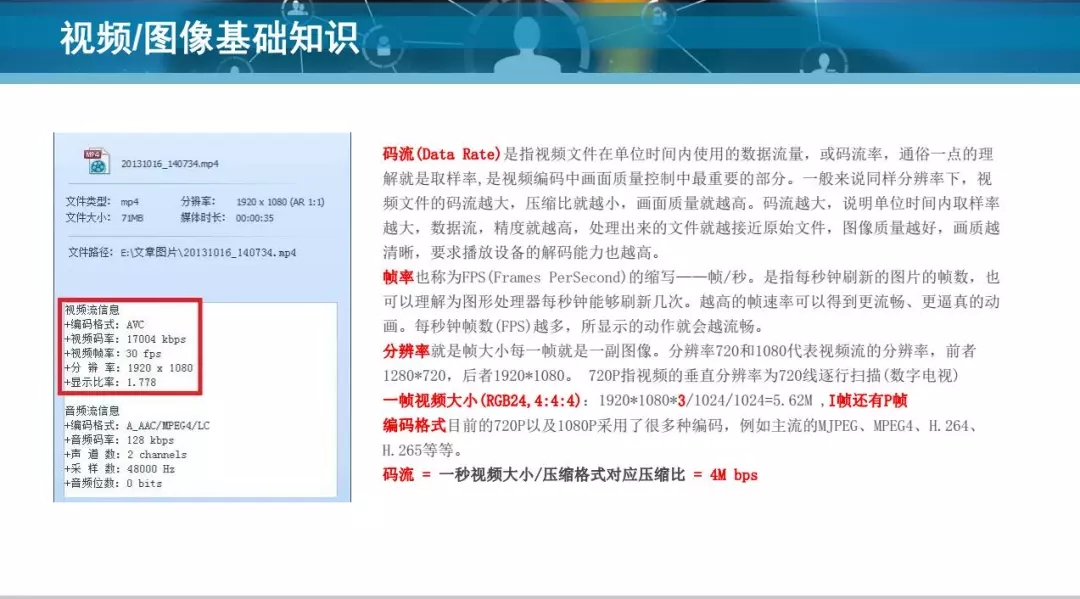Click the red 码流(Data Rate) heading
1080x599 pixels.
tap(442, 155)
